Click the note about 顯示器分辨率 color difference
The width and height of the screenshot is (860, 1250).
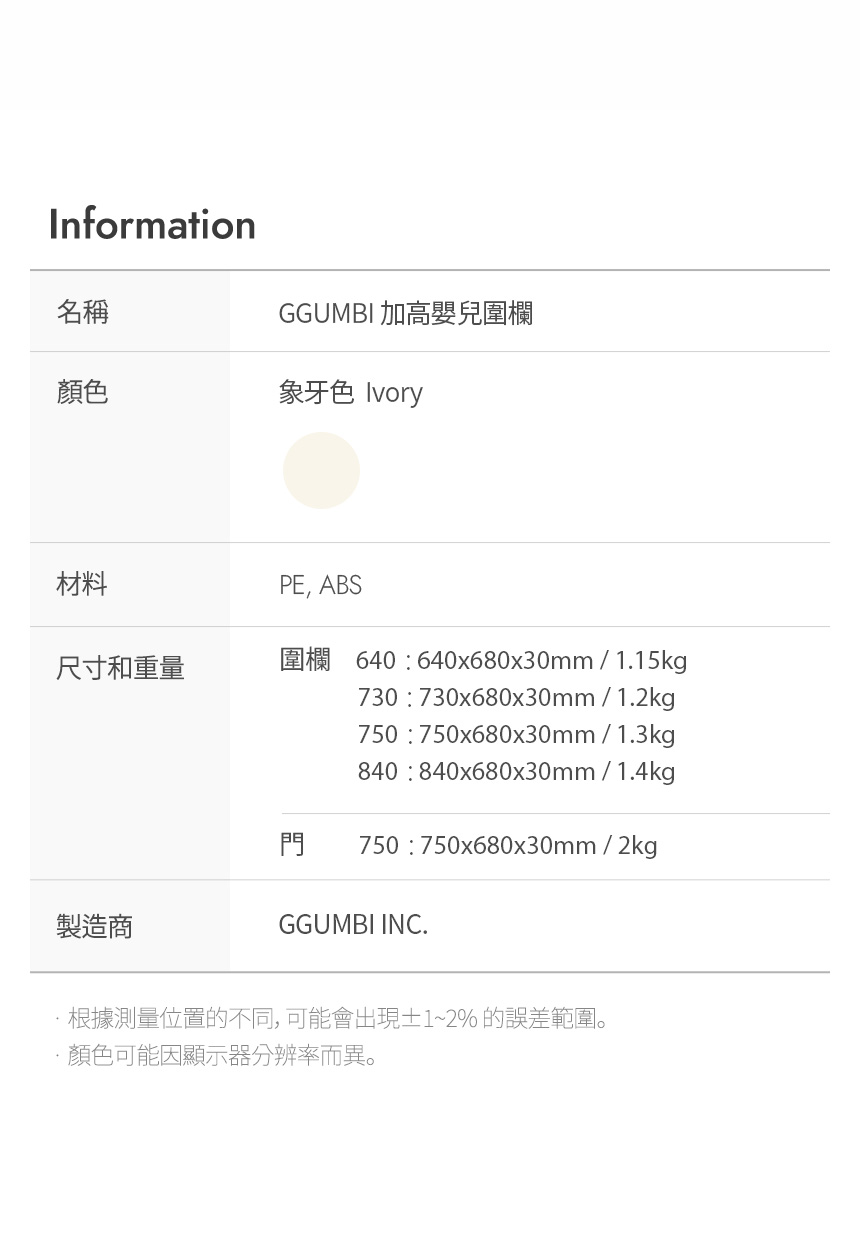click(x=222, y=1056)
